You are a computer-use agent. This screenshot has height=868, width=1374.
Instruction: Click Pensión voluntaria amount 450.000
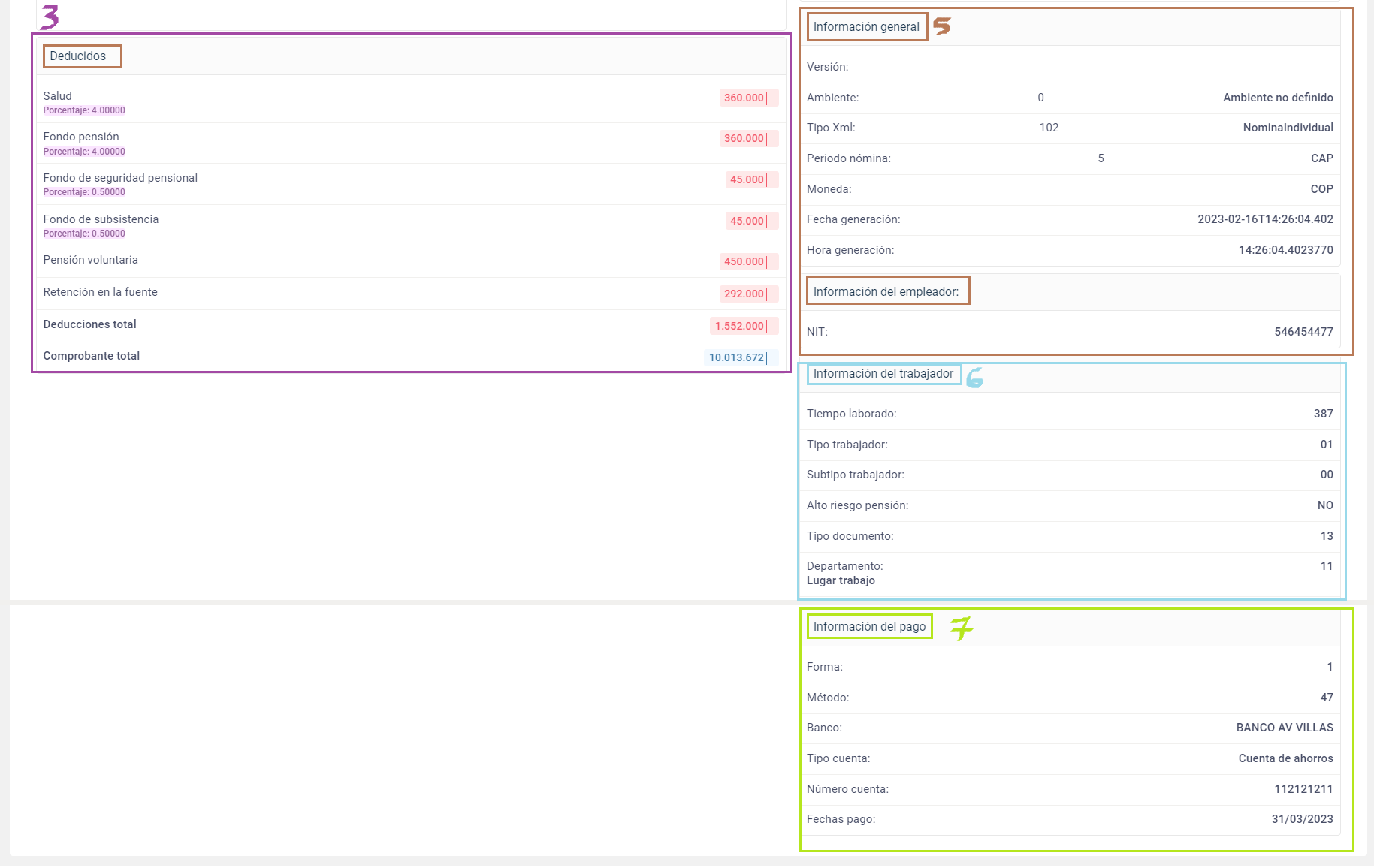click(748, 261)
